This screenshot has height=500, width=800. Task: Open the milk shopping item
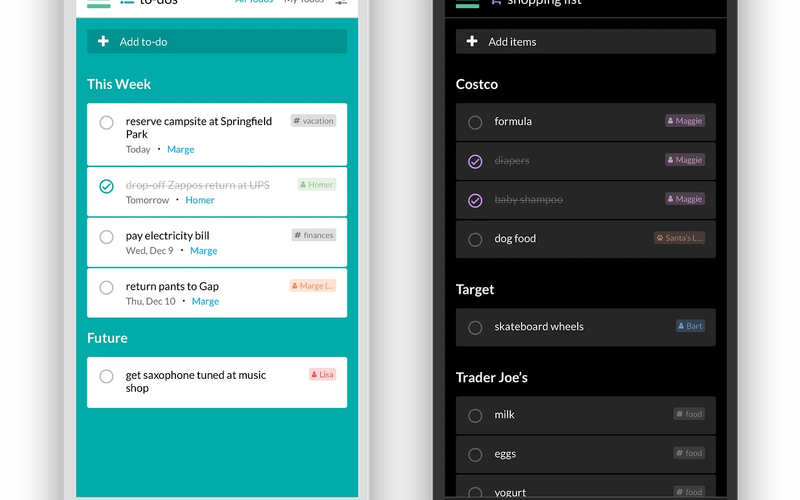586,415
